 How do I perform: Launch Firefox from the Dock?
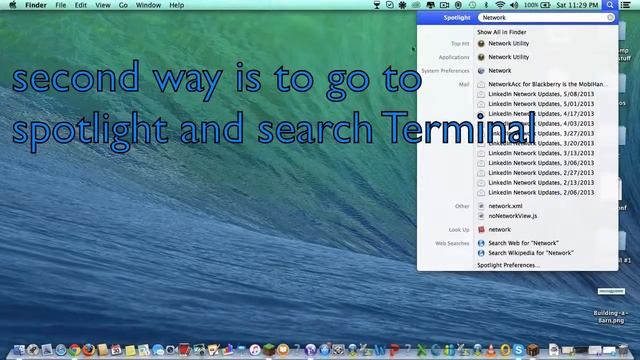89,350
